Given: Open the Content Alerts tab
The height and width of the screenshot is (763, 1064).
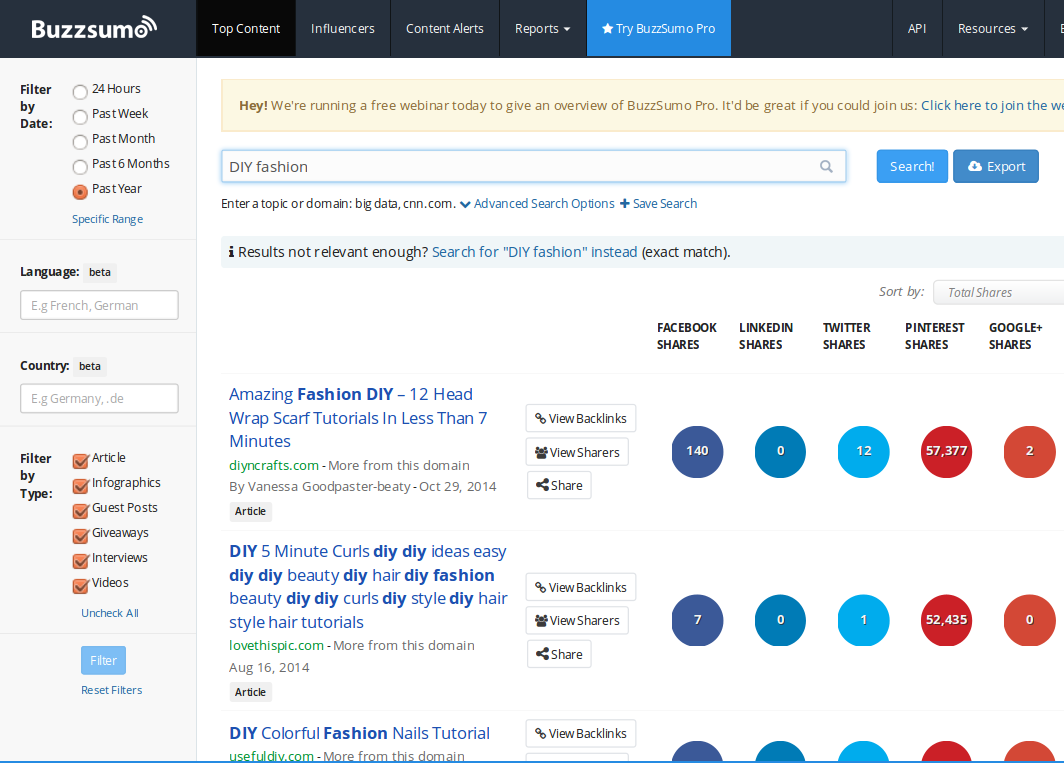Looking at the screenshot, I should [445, 29].
